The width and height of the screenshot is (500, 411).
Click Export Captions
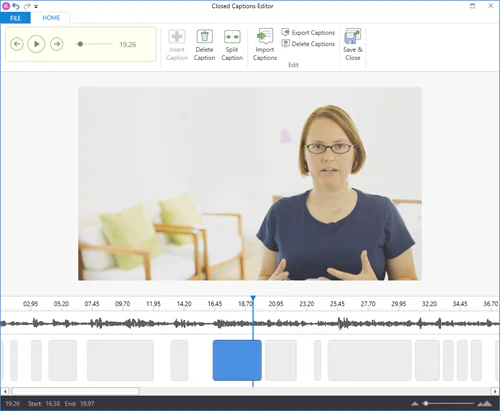(x=308, y=32)
